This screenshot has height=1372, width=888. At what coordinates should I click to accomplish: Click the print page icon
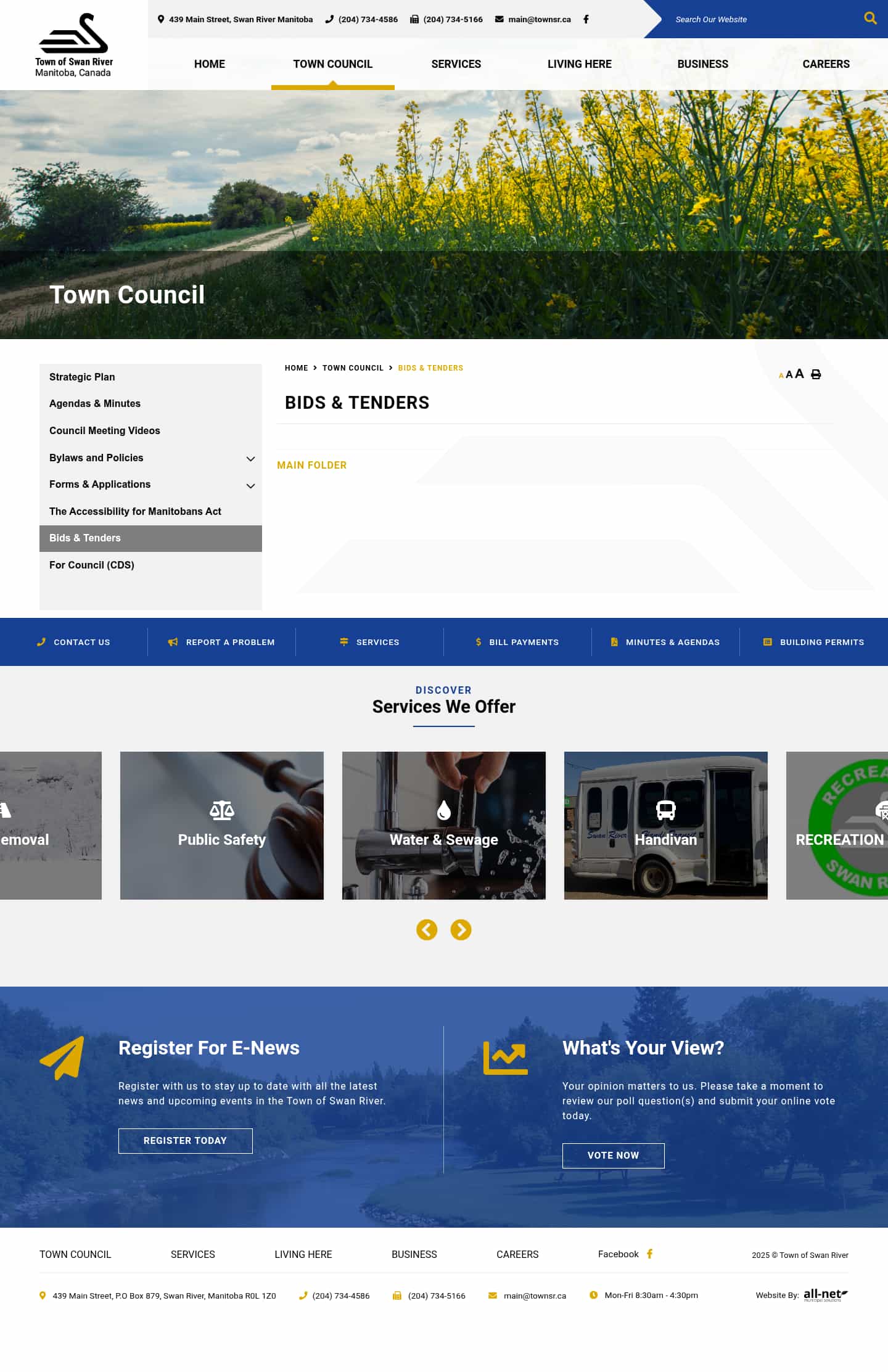pyautogui.click(x=816, y=374)
